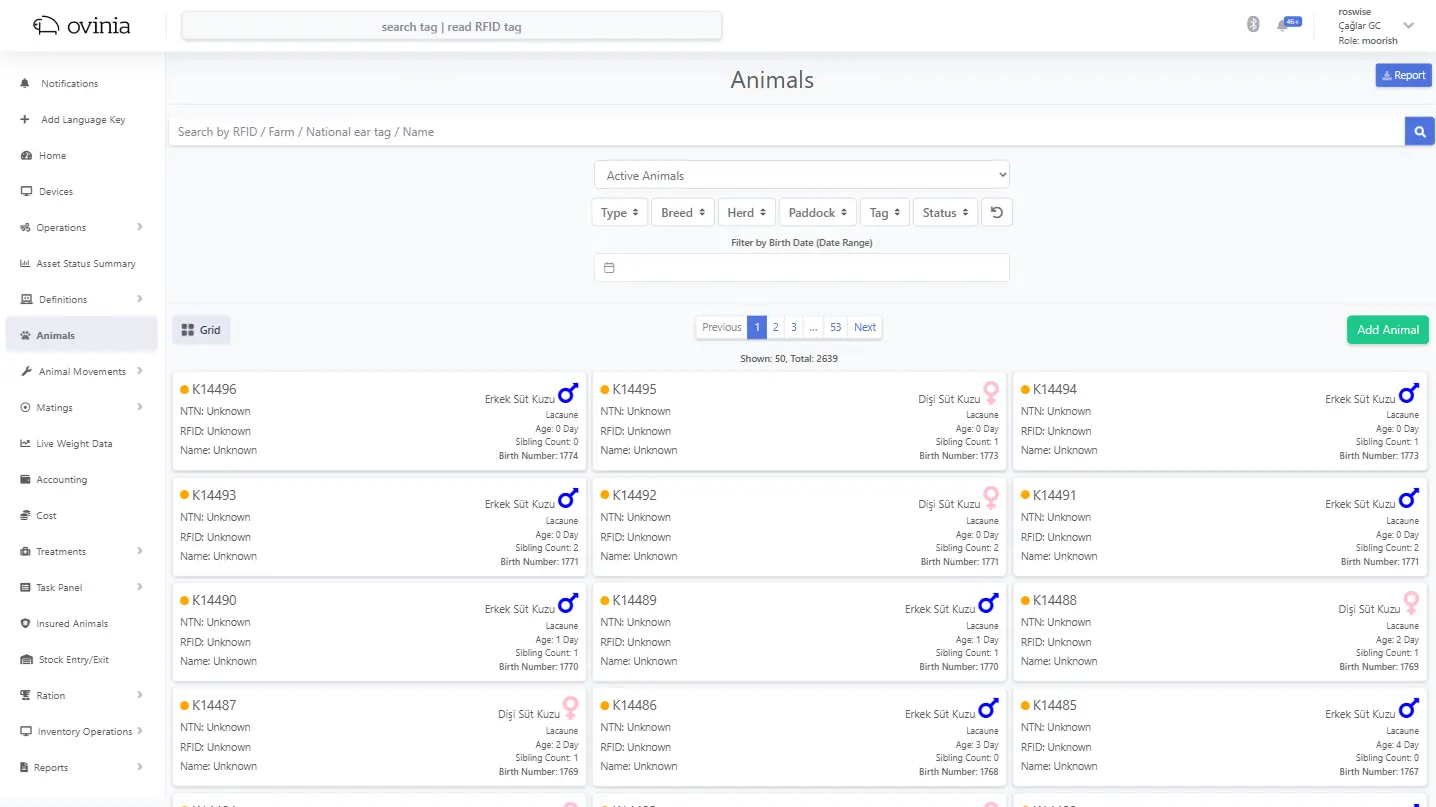Download via the Report button
The image size is (1436, 807).
click(1402, 75)
